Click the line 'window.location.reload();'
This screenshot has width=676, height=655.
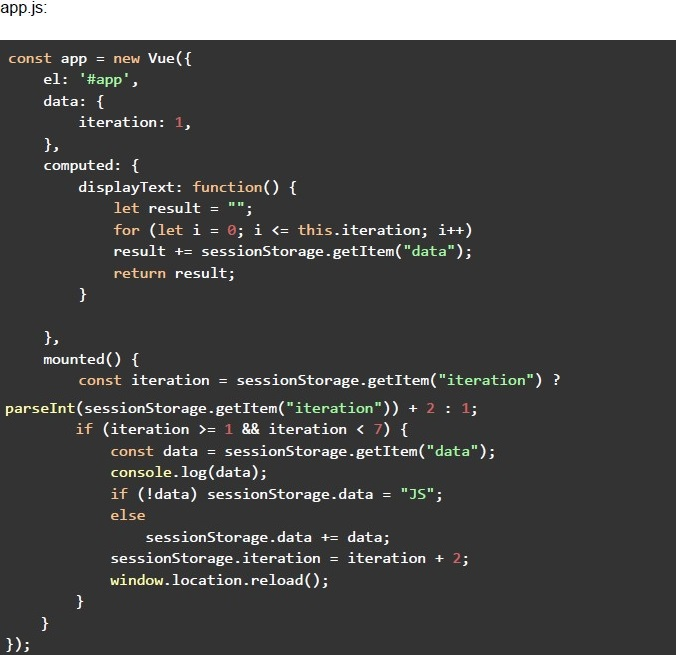point(219,580)
